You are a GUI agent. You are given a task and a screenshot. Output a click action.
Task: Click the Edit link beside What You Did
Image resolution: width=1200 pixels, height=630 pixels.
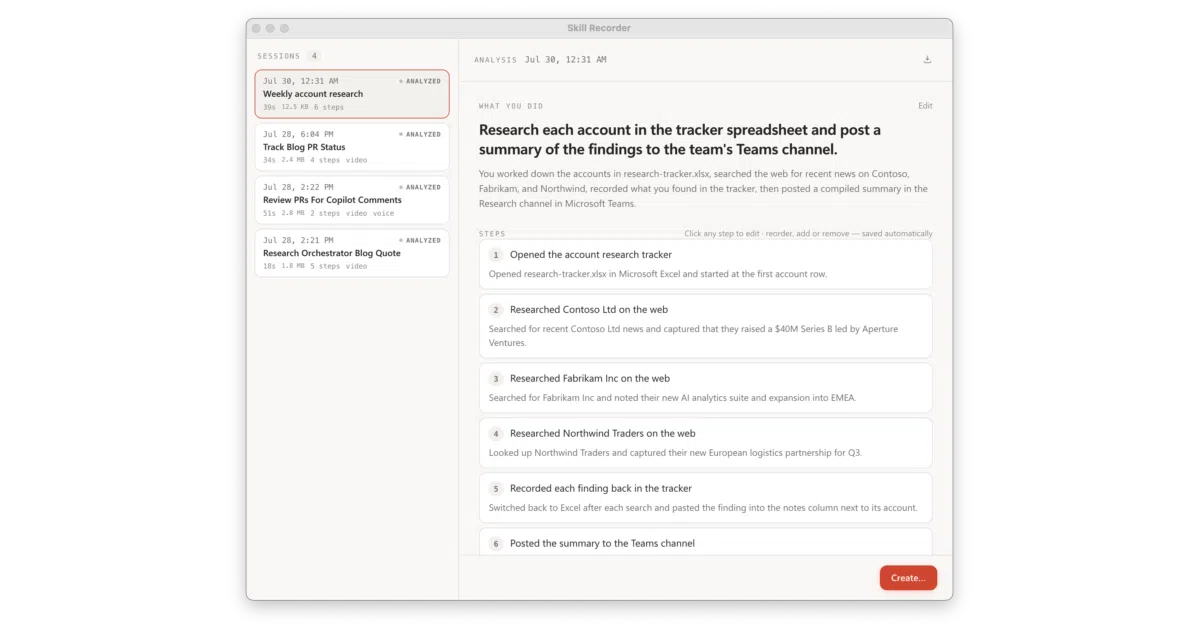click(925, 106)
